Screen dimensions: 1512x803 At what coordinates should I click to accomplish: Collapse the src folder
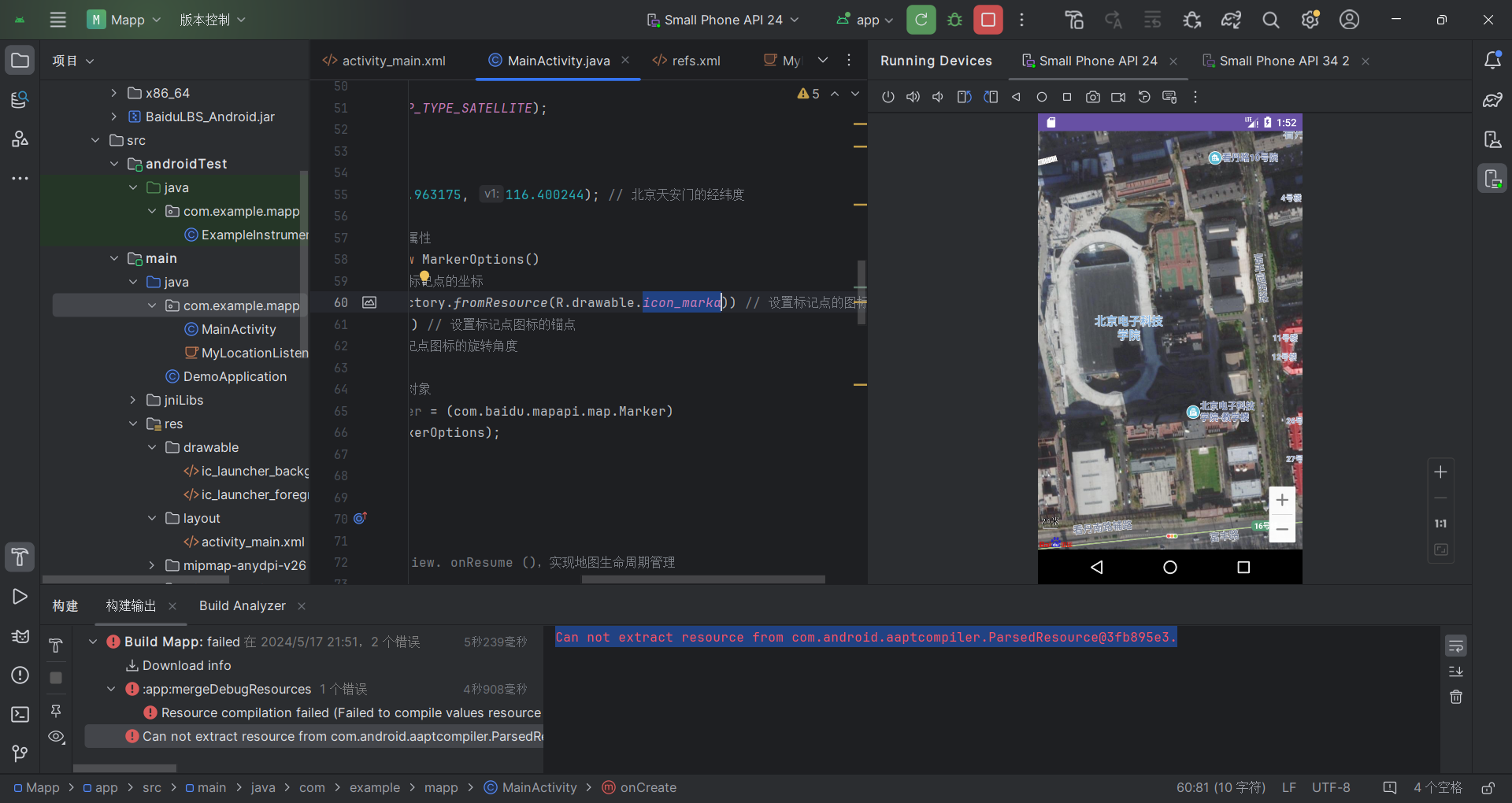[95, 140]
